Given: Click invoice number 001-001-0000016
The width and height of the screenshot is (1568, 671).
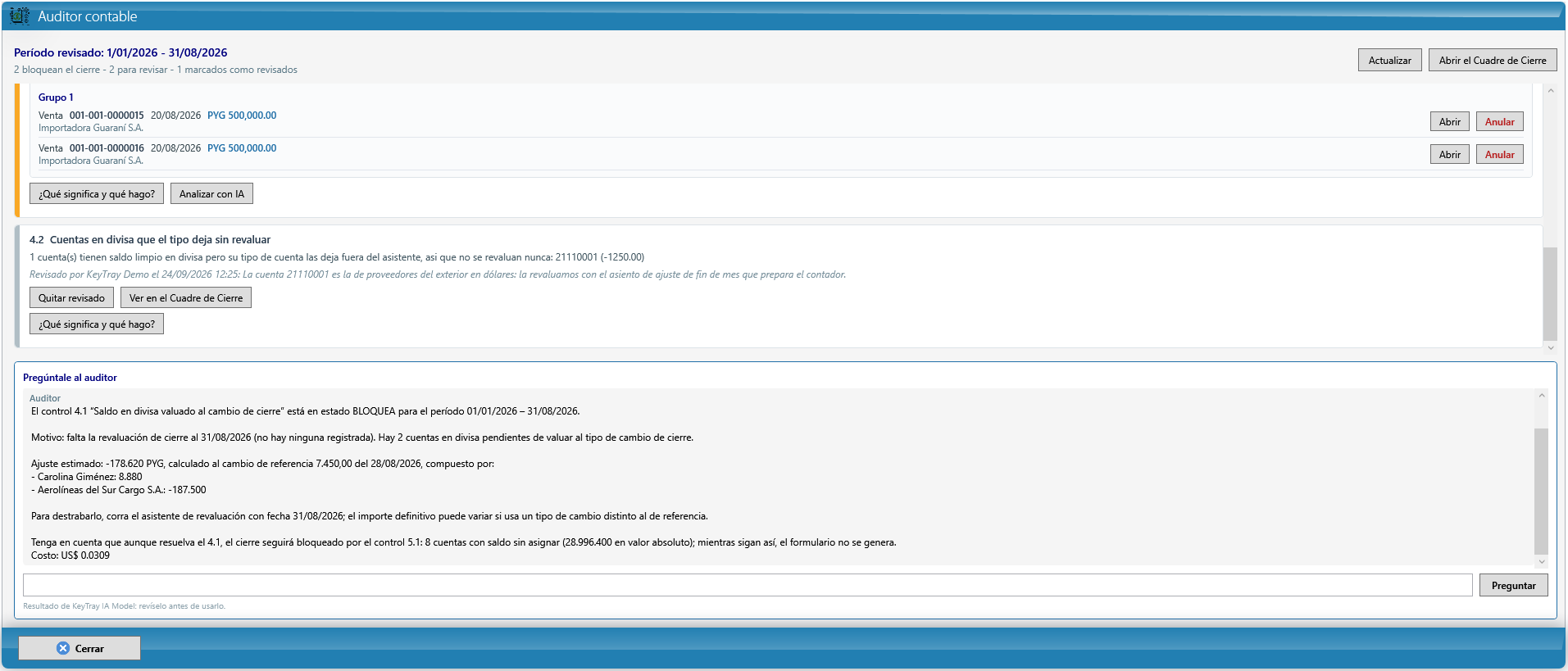Looking at the screenshot, I should tap(107, 148).
